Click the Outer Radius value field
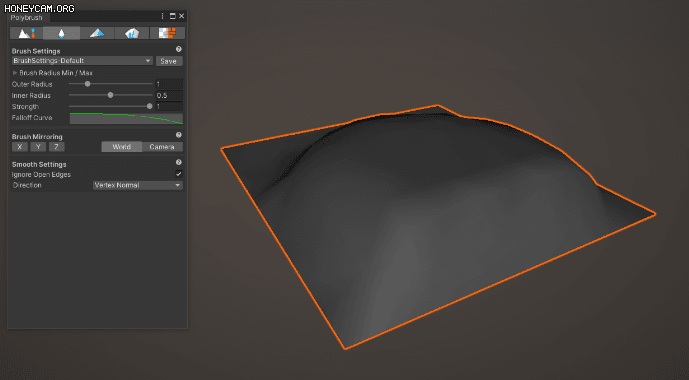 pos(169,84)
